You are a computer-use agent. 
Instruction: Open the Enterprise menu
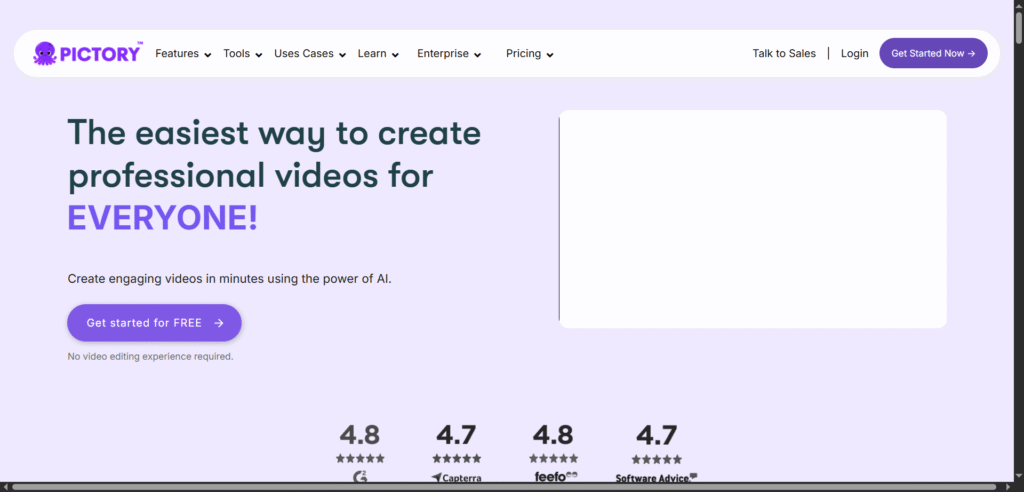click(443, 54)
